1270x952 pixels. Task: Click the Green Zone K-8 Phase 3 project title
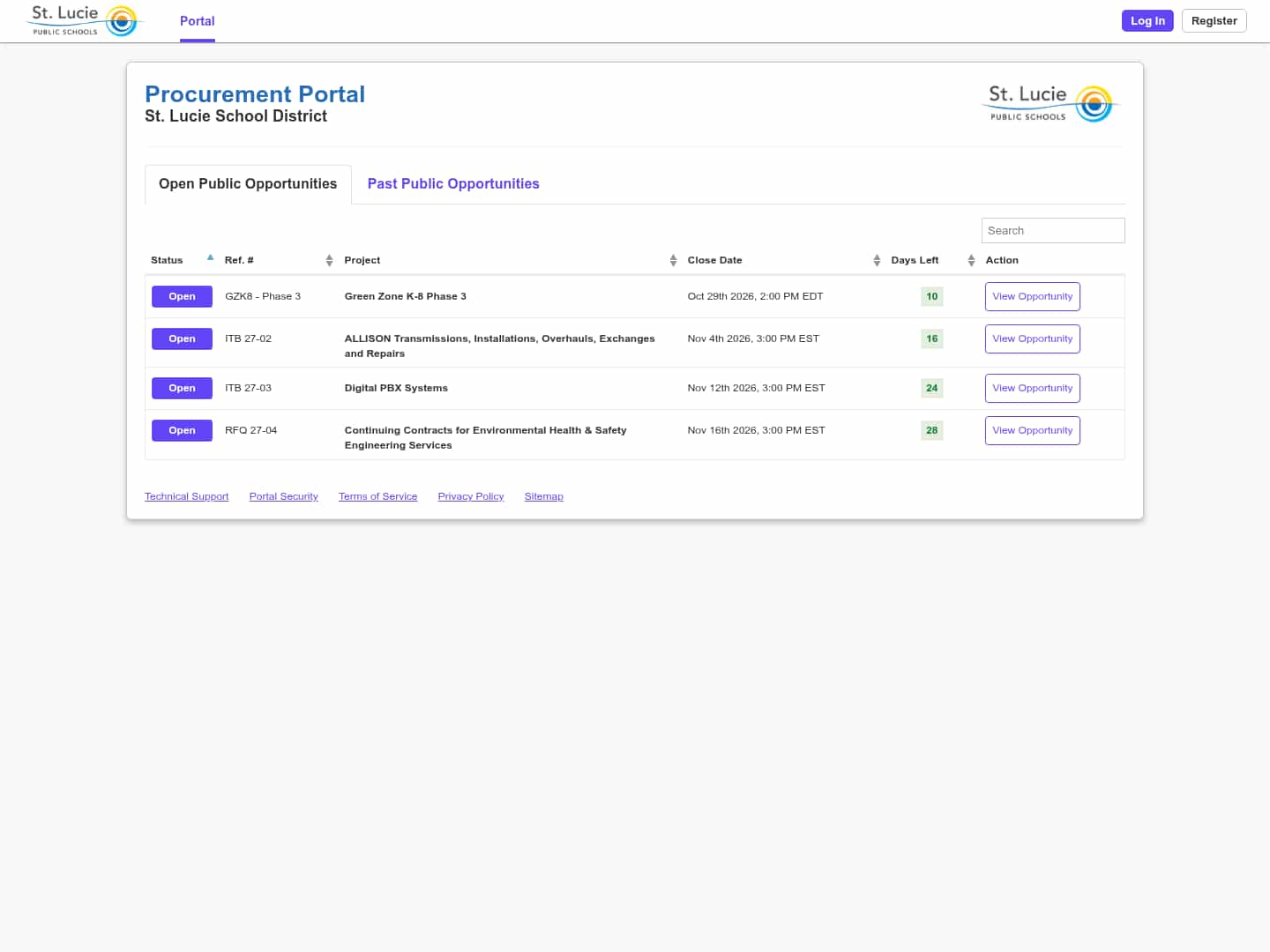click(406, 296)
